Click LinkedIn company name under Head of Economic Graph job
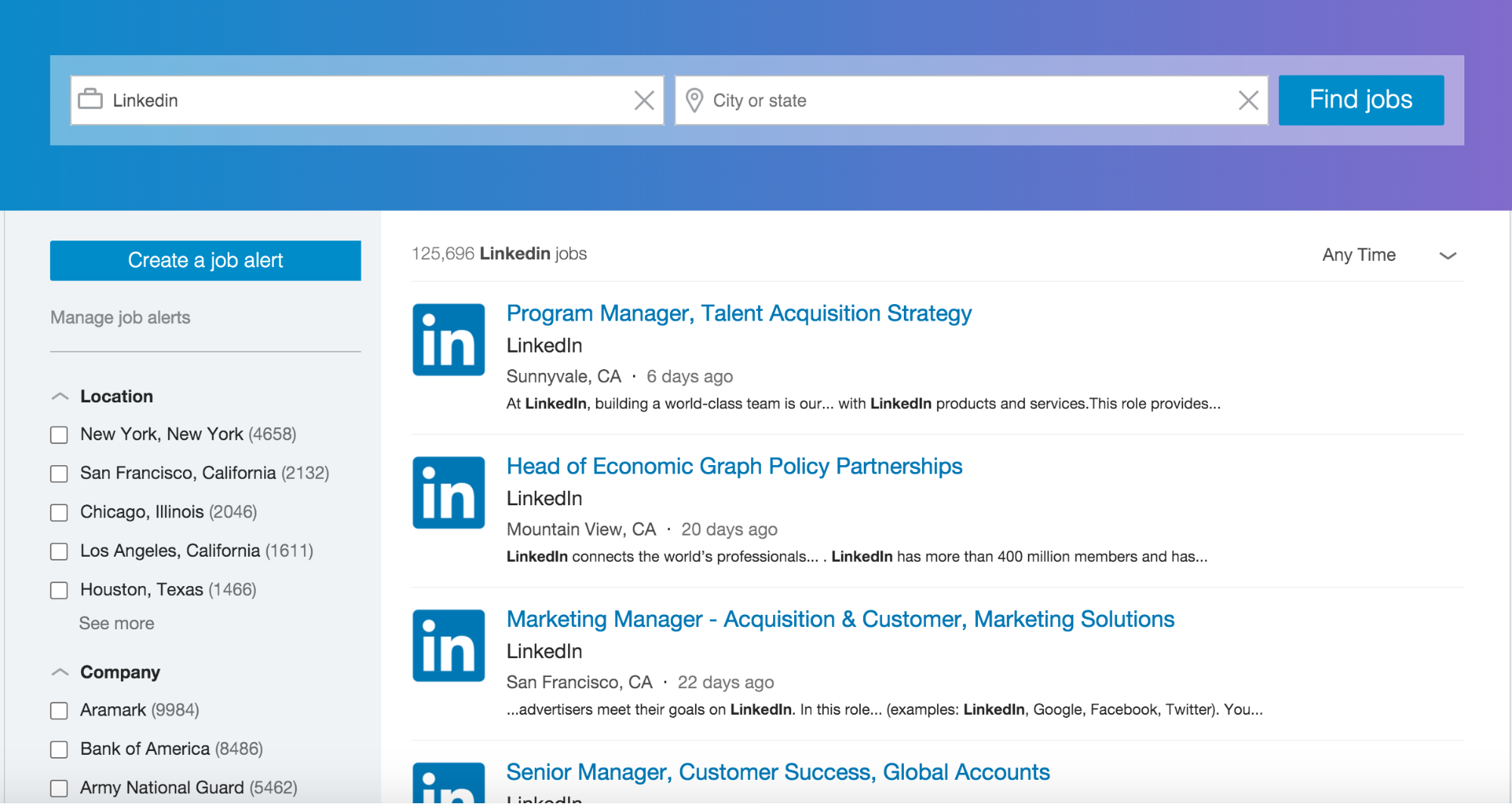 (x=545, y=498)
